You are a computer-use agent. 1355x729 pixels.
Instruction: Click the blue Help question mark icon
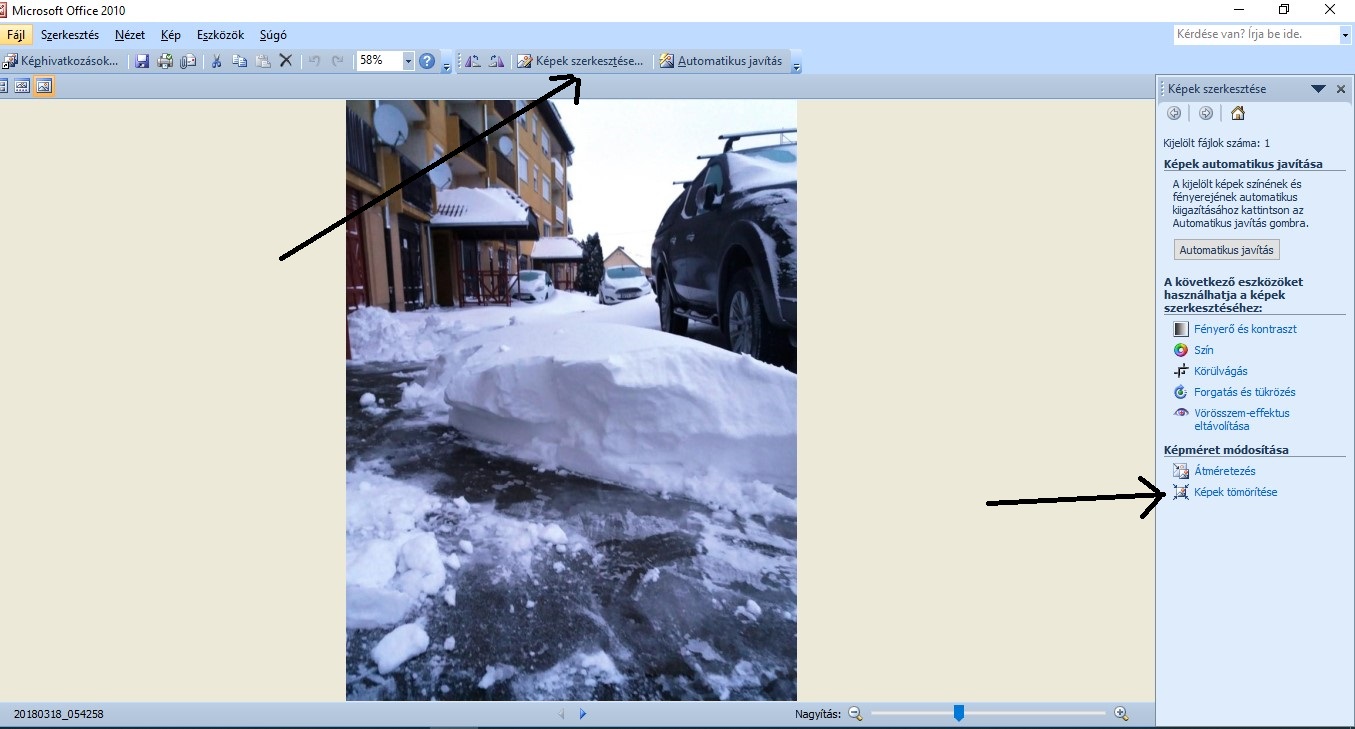[x=428, y=61]
